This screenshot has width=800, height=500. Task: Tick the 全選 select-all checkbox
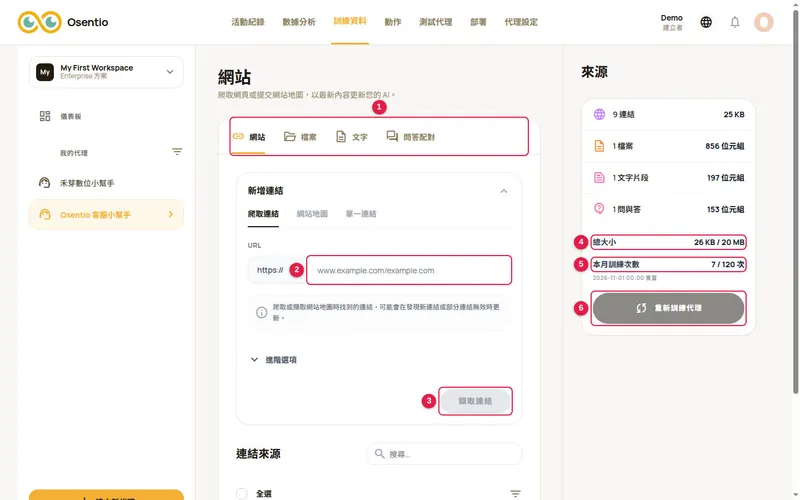[242, 493]
